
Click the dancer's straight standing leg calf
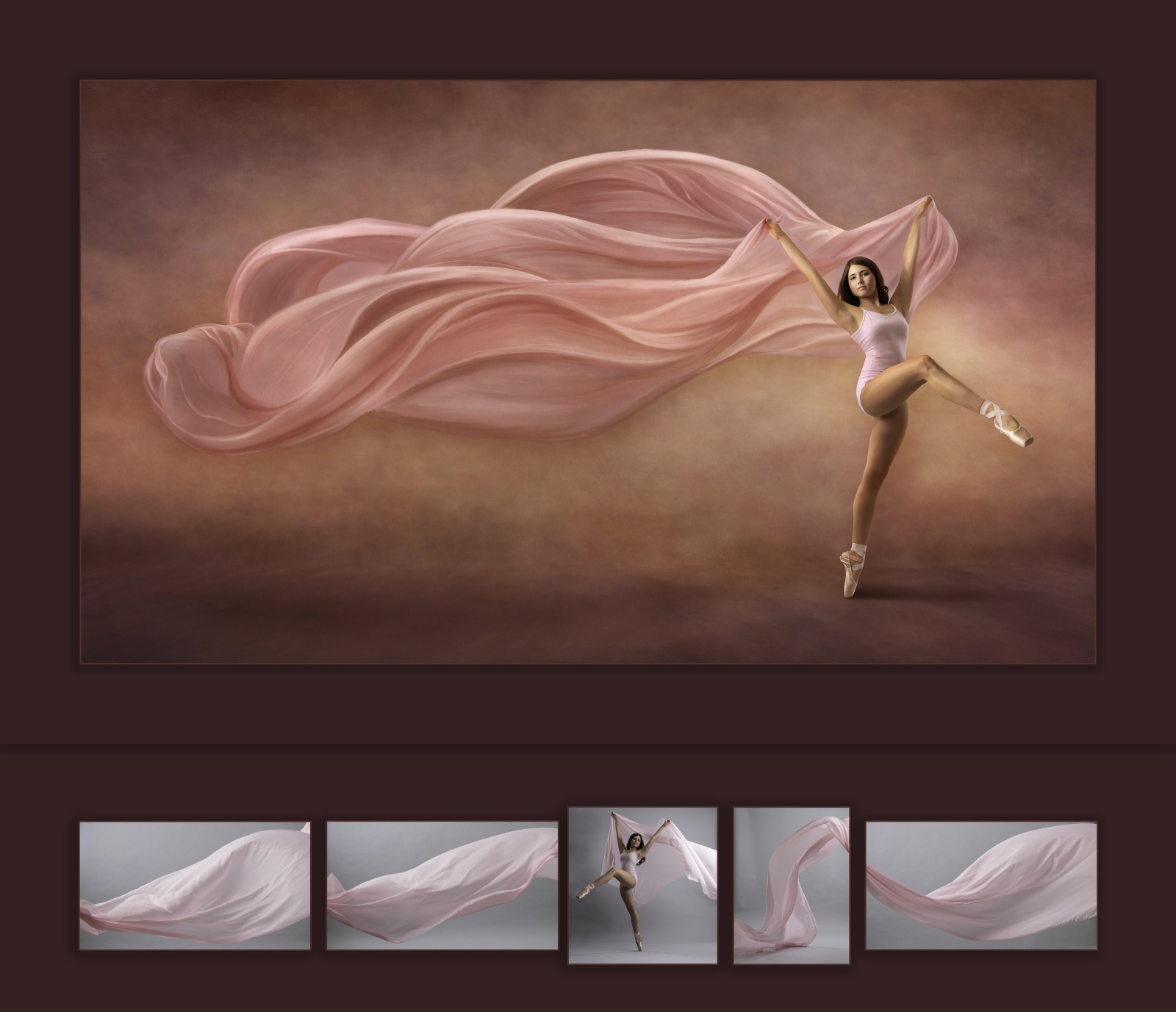[x=859, y=514]
